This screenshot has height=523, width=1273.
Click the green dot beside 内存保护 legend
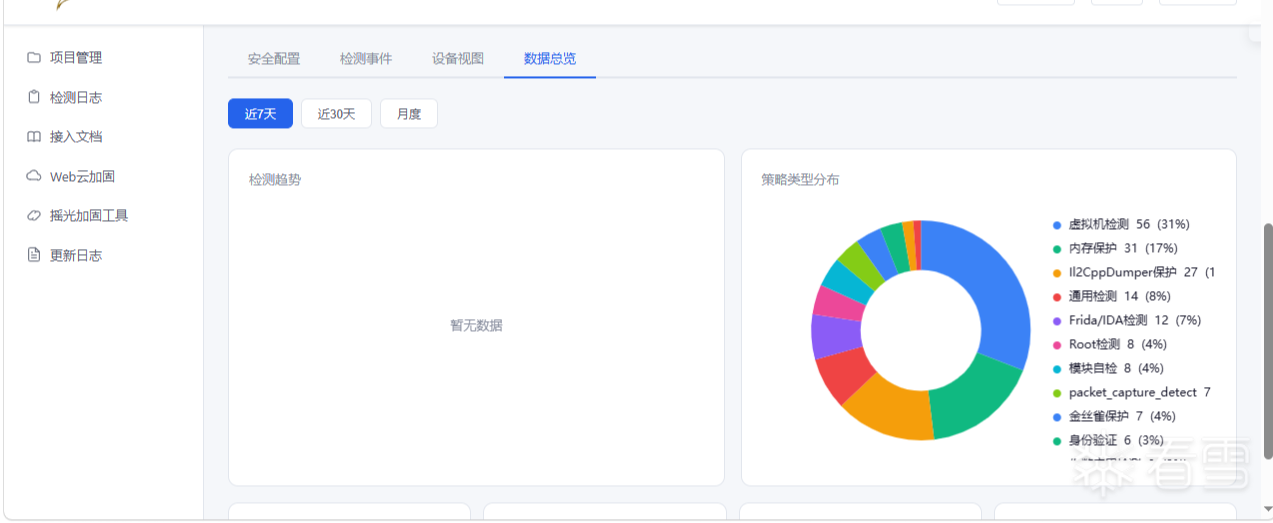(x=1057, y=249)
